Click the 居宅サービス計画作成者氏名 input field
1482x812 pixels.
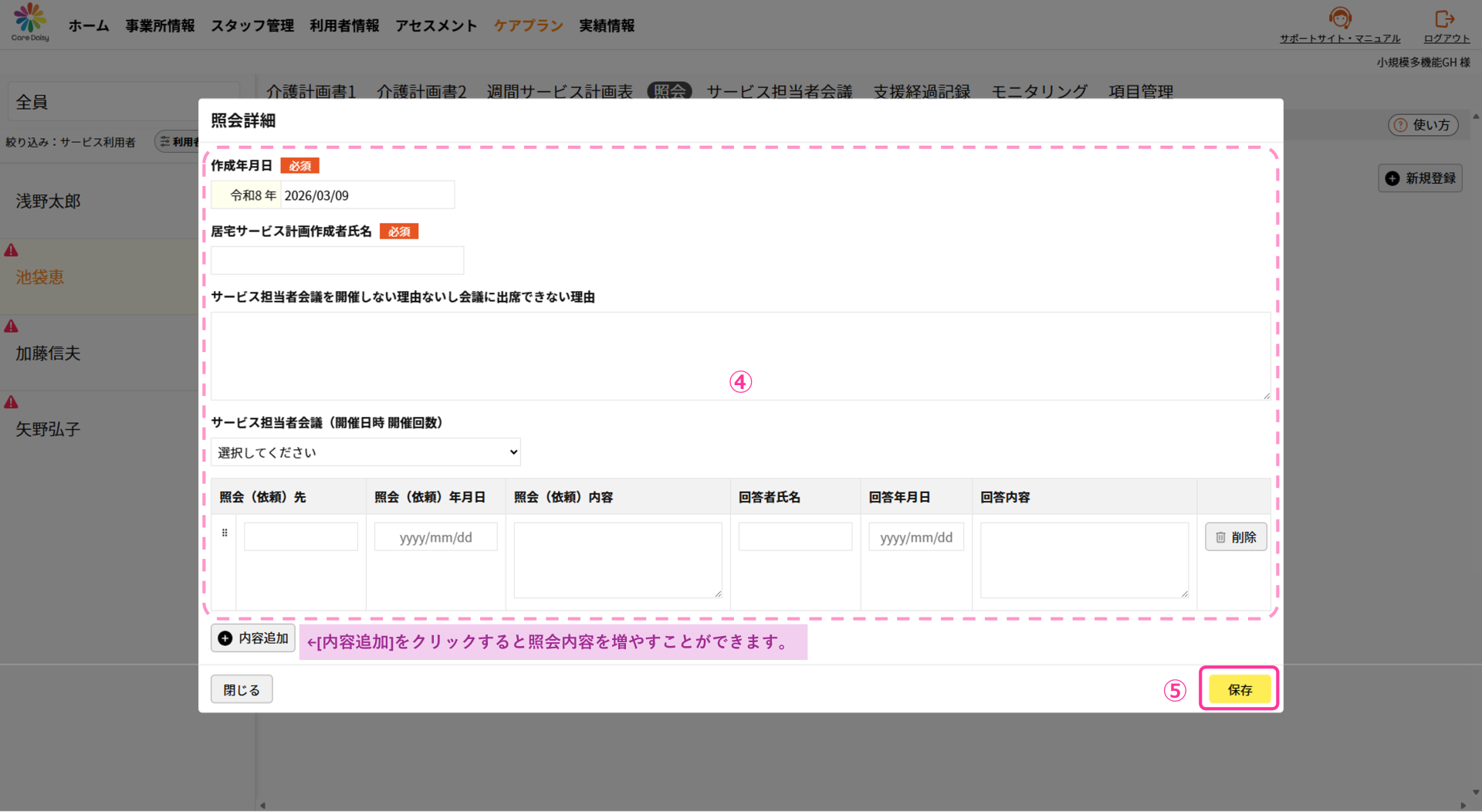(337, 261)
